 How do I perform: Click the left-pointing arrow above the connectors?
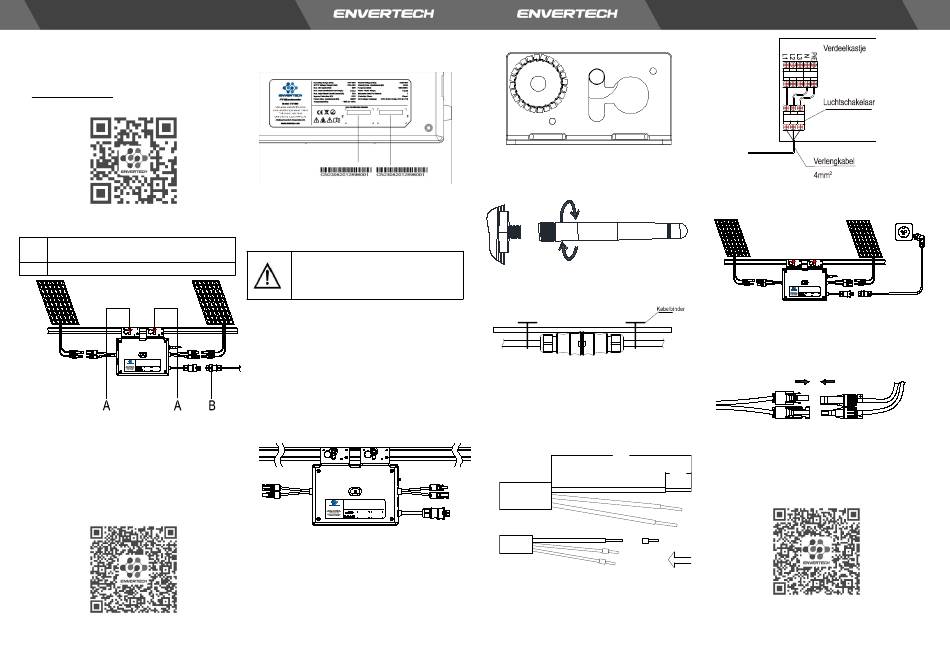click(827, 382)
